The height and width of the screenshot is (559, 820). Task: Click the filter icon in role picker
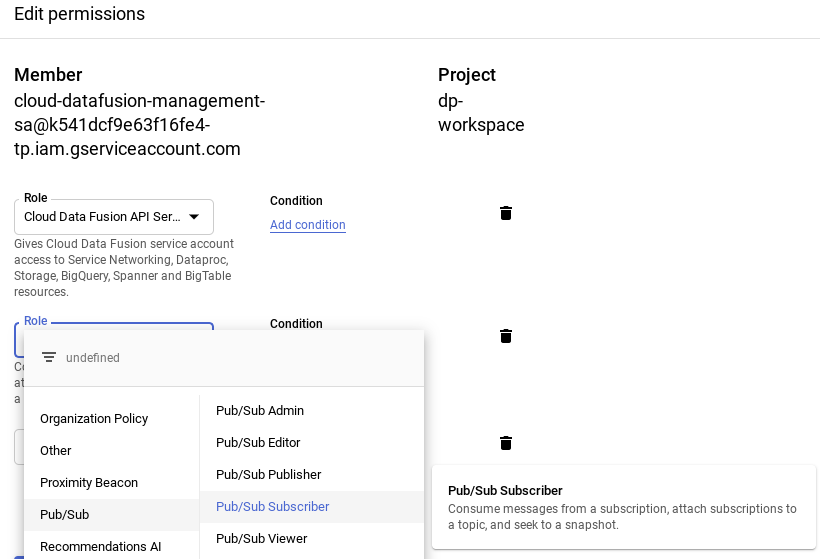48,358
